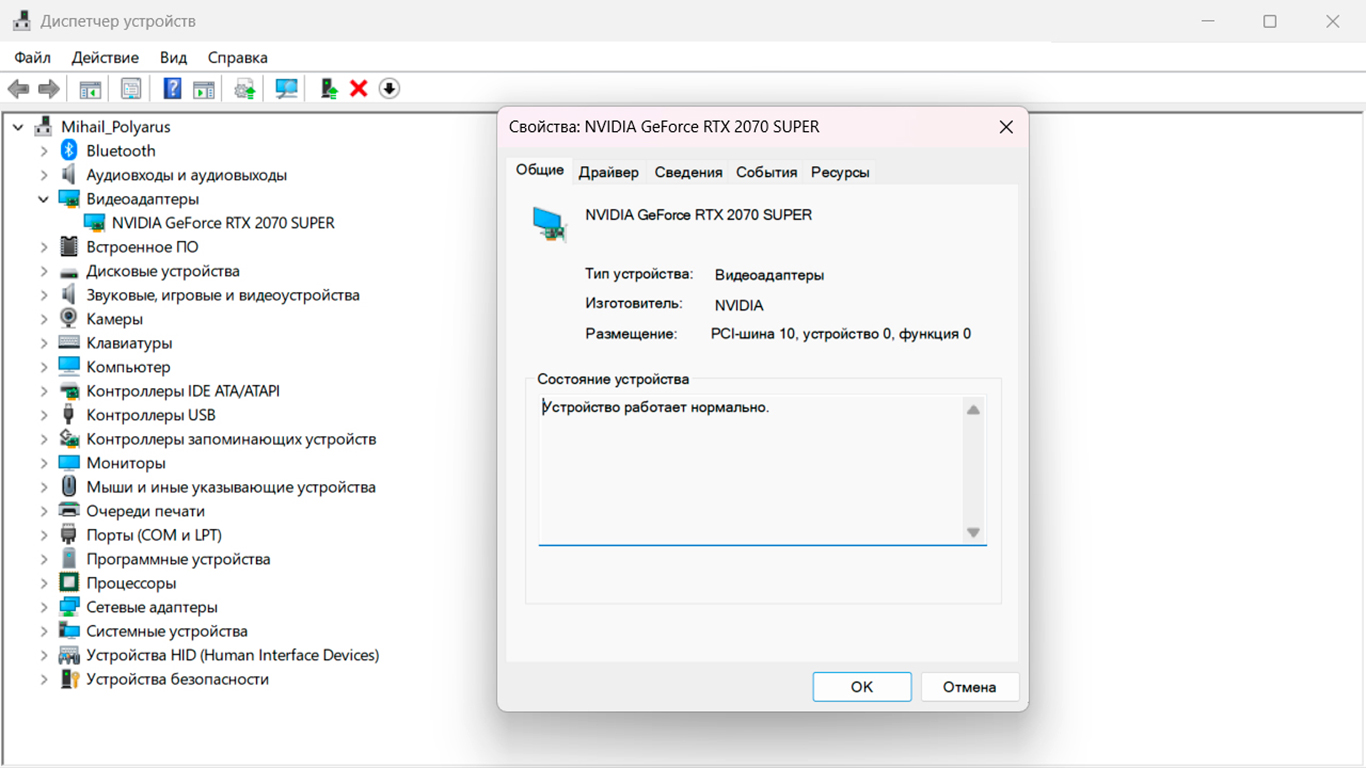
Task: Disable device with the black down-arrow icon
Action: (x=389, y=89)
